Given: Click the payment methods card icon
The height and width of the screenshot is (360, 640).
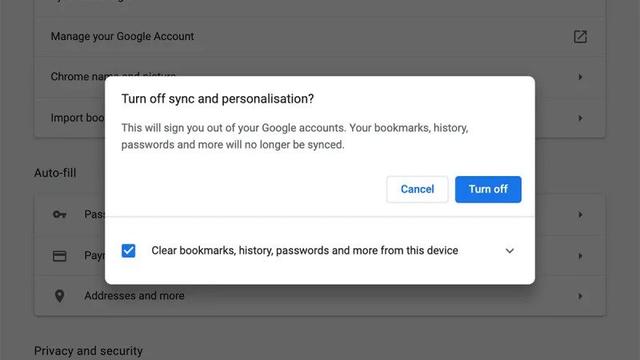Looking at the screenshot, I should click(x=60, y=256).
